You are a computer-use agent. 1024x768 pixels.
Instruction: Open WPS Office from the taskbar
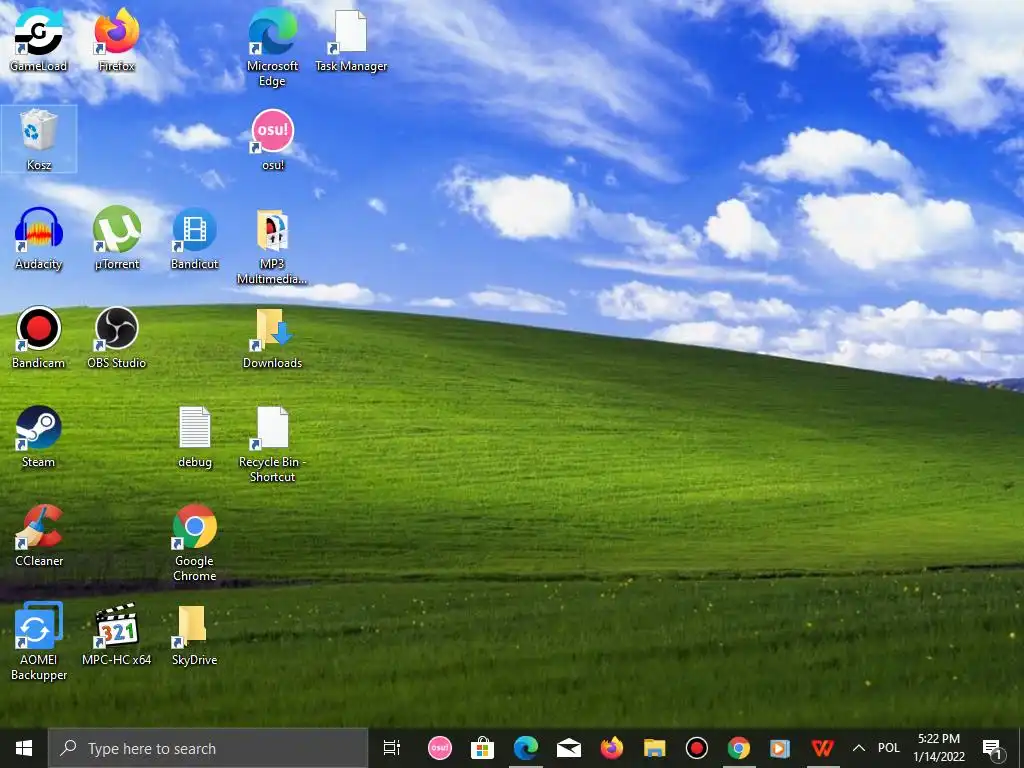tap(822, 748)
